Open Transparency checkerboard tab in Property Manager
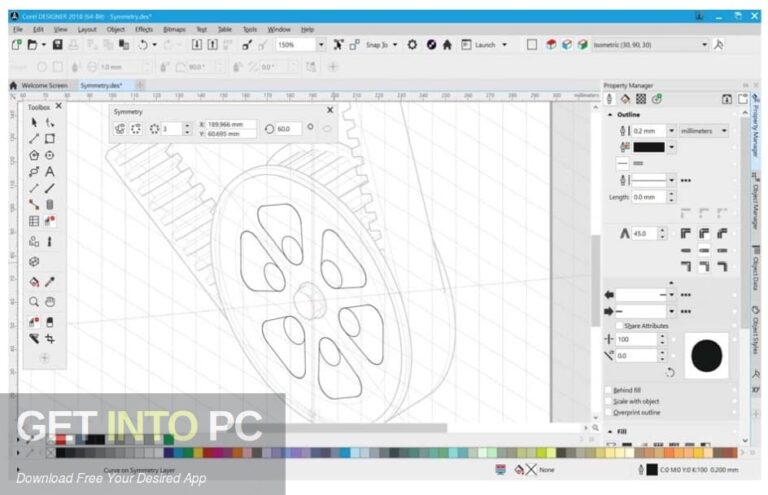The width and height of the screenshot is (768, 495). pyautogui.click(x=641, y=99)
